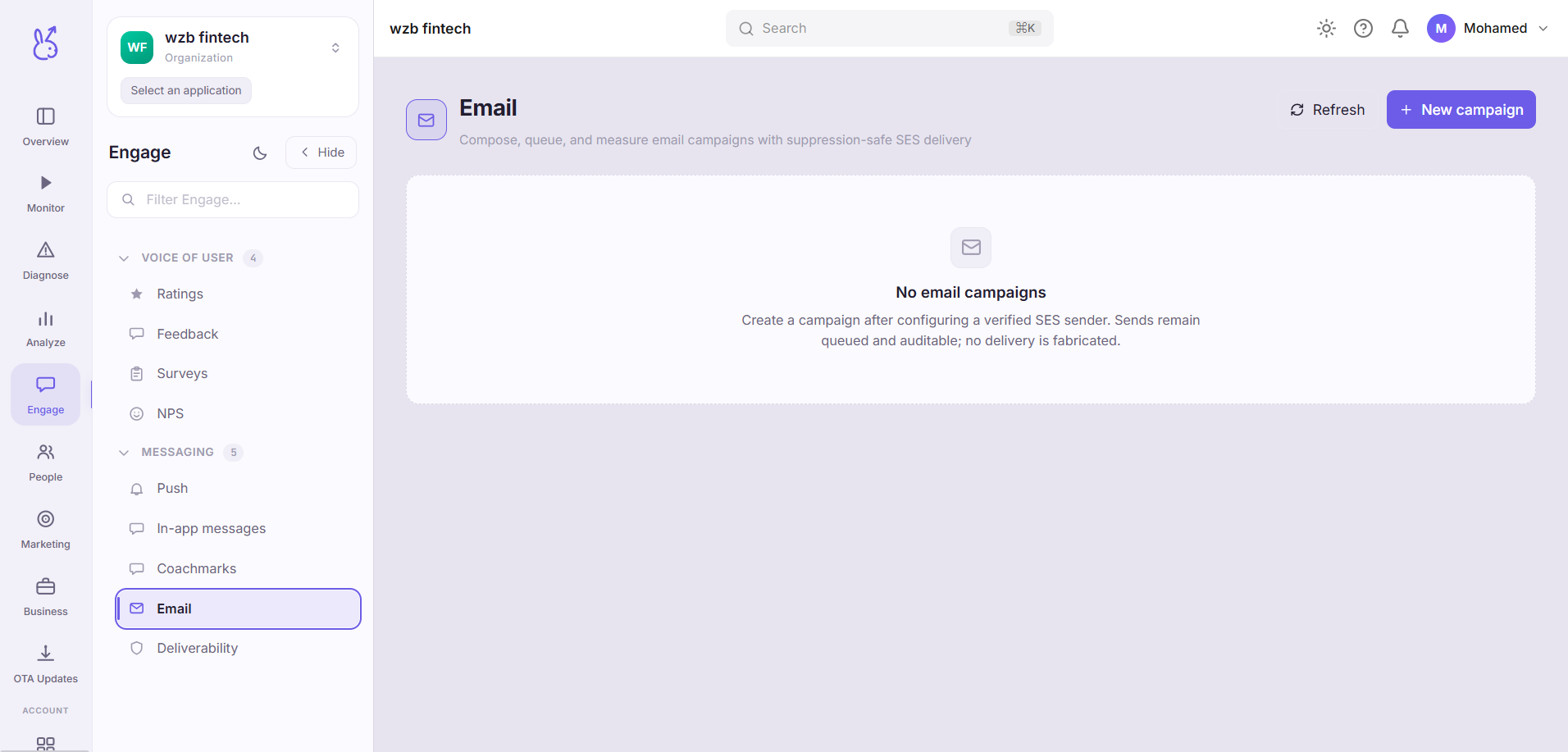Open the Mohamed account menu chevron
Screen dimensions: 1568x752
click(1543, 29)
